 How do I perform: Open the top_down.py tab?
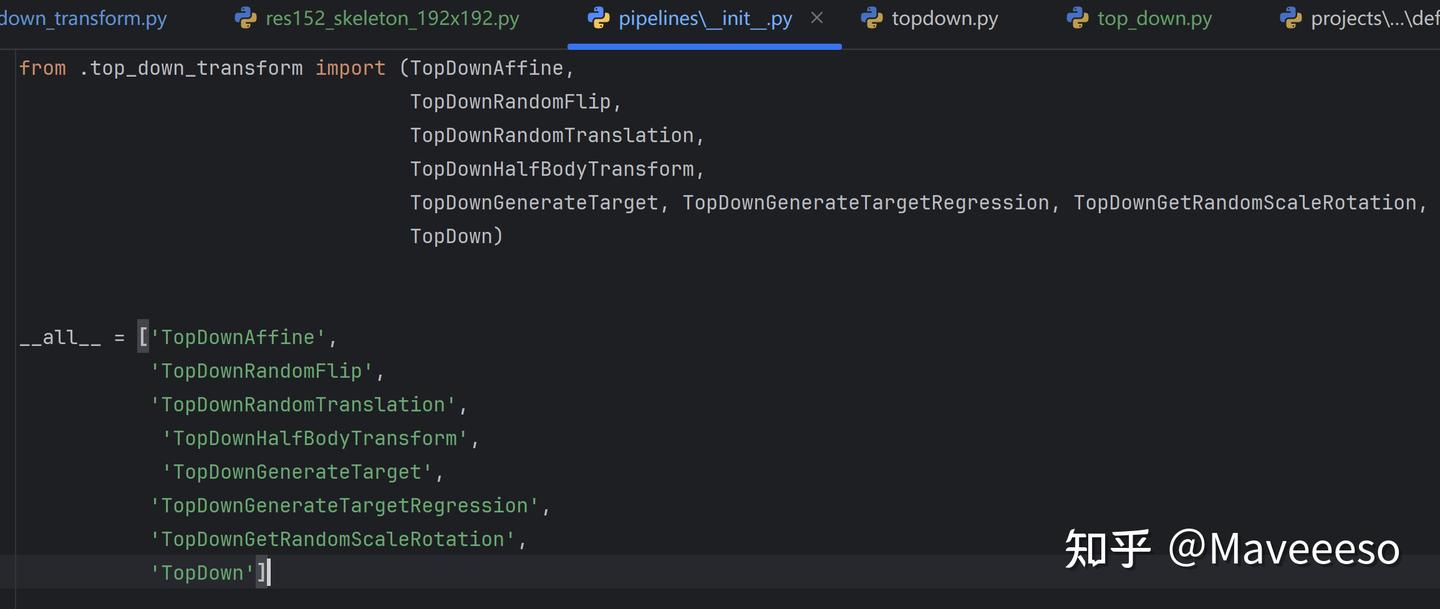click(1152, 17)
